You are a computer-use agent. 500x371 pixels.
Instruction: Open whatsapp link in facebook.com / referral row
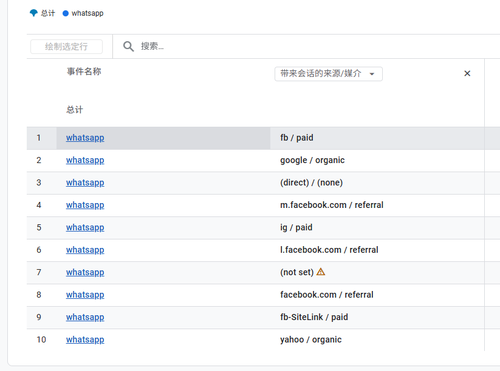coord(85,295)
